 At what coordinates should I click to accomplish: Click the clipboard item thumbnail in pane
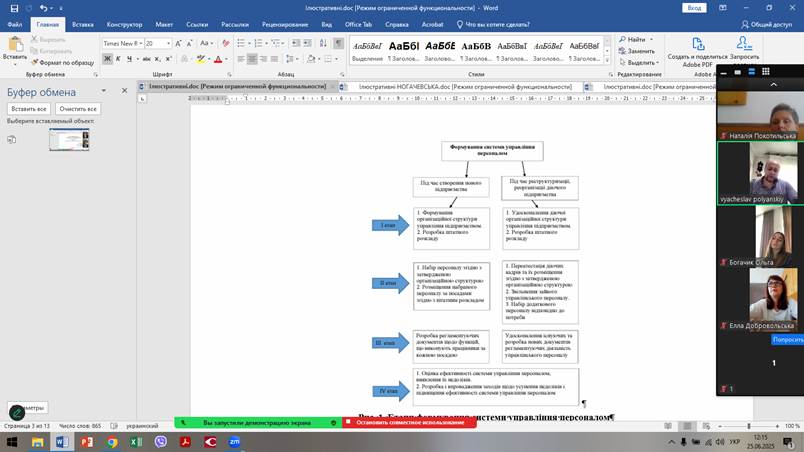69,139
